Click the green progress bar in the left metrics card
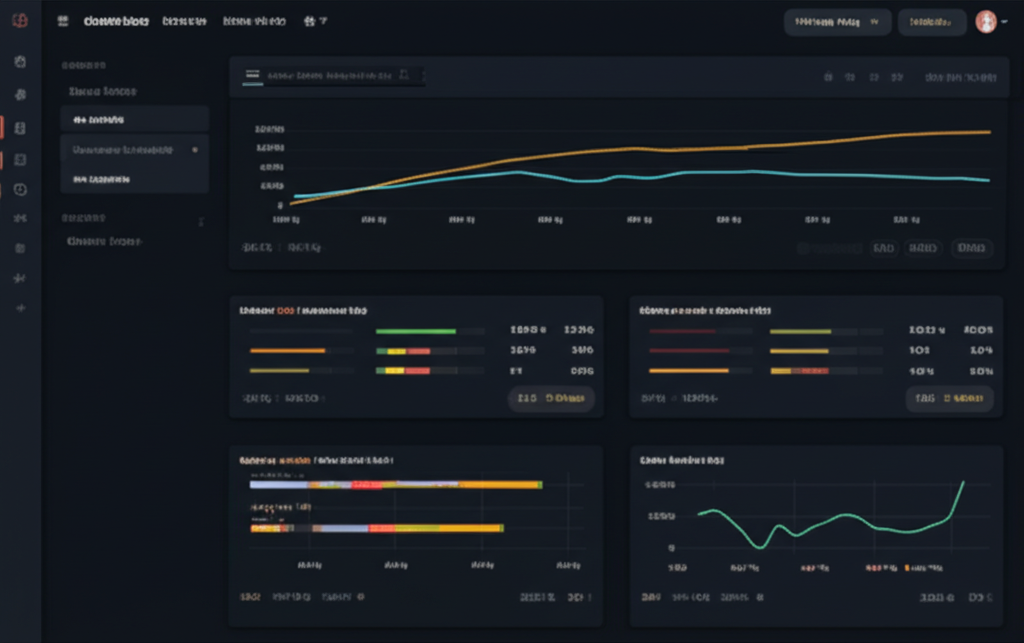Viewport: 1024px width, 643px height. coord(415,330)
